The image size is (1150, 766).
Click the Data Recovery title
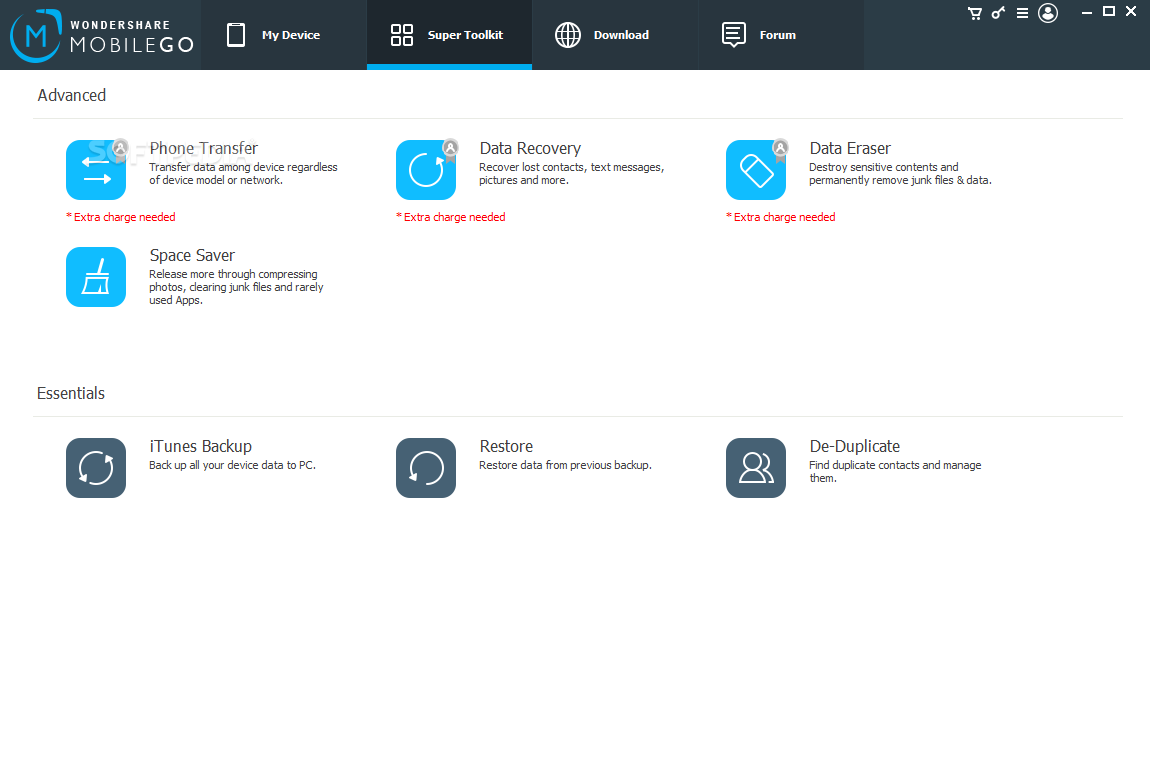tap(530, 148)
